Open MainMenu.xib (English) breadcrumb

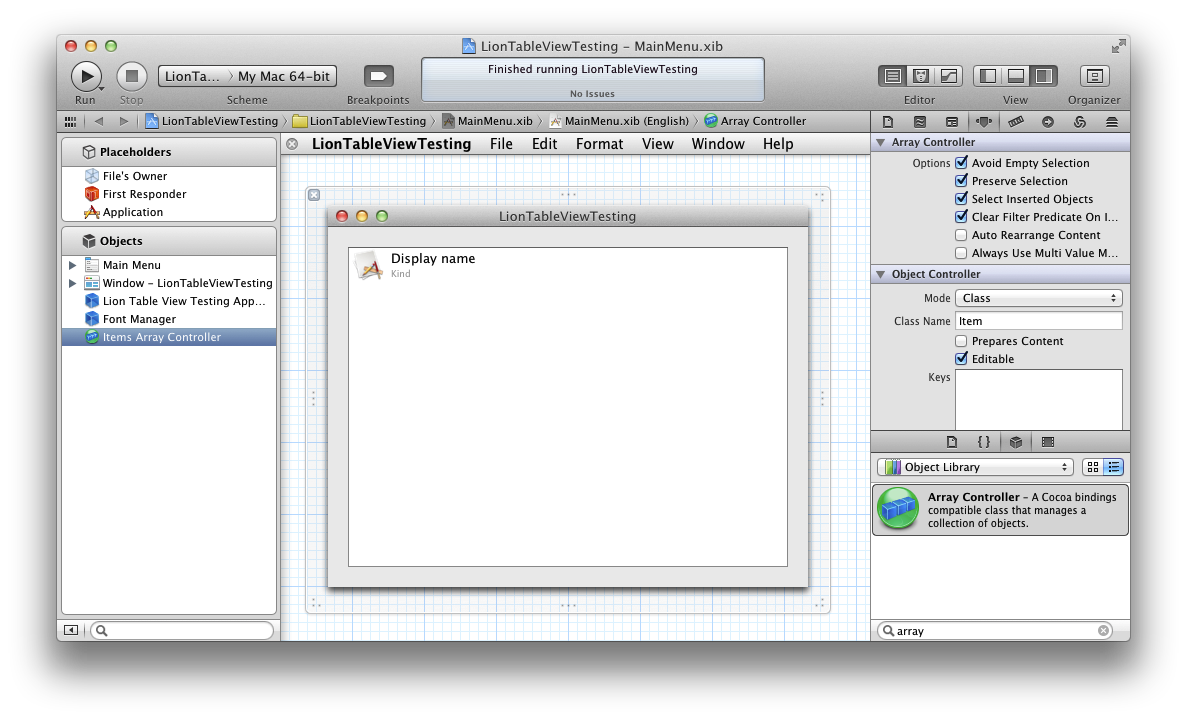tap(618, 121)
